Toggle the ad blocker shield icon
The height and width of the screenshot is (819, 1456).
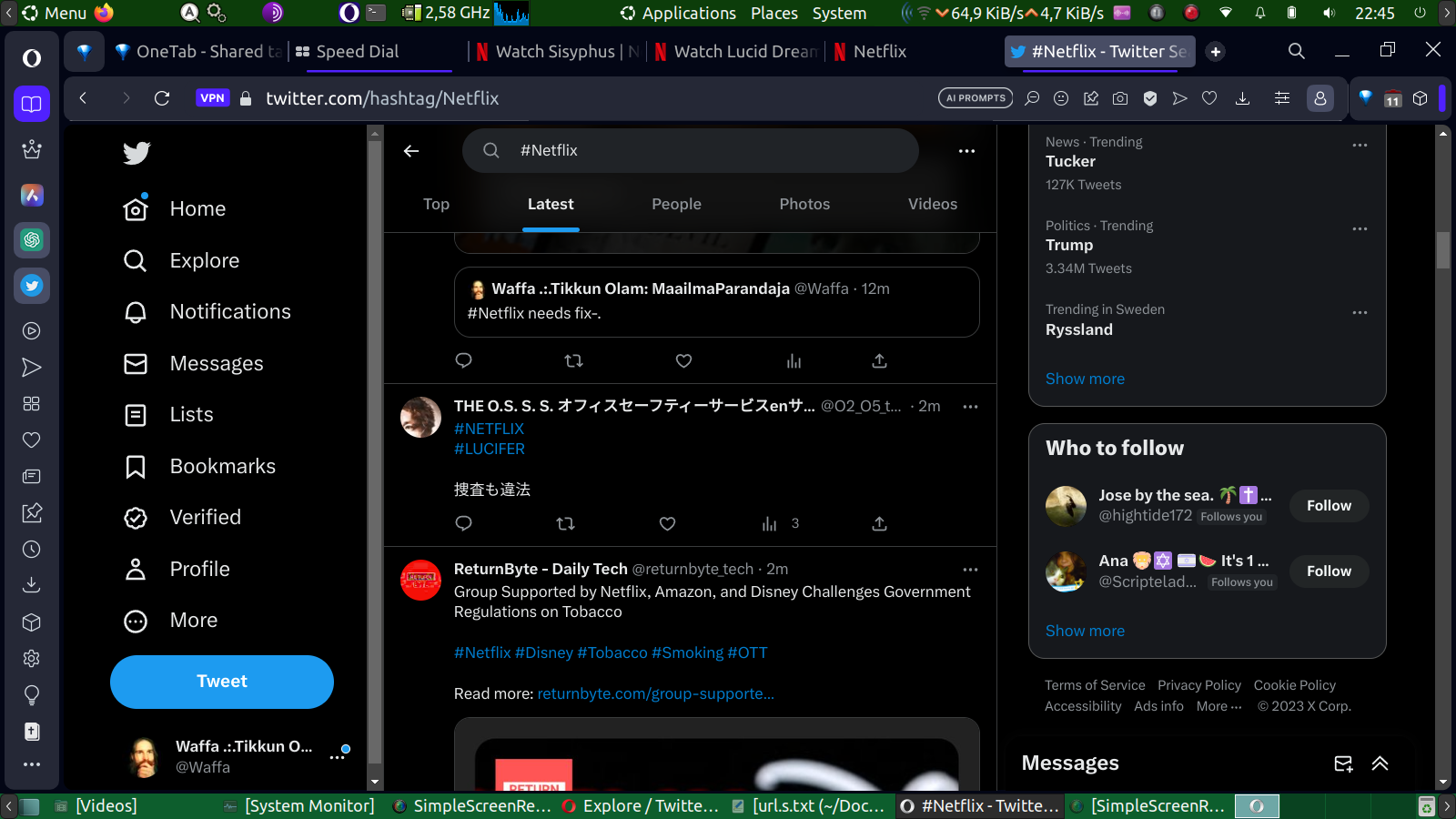click(x=1150, y=98)
